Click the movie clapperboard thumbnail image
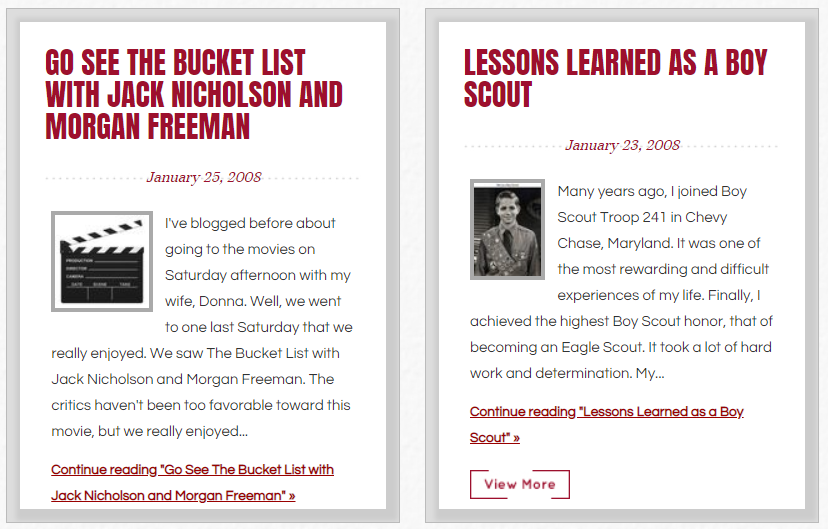The image size is (828, 529). pyautogui.click(x=102, y=261)
